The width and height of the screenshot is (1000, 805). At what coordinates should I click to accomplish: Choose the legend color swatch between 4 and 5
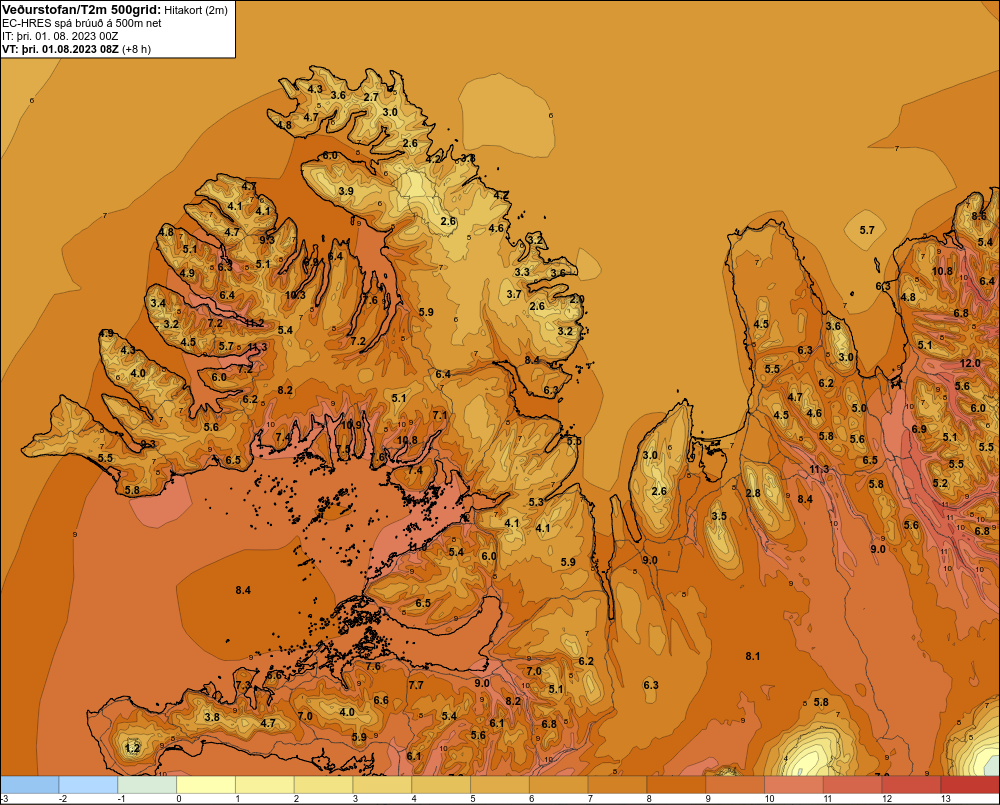pyautogui.click(x=441, y=785)
